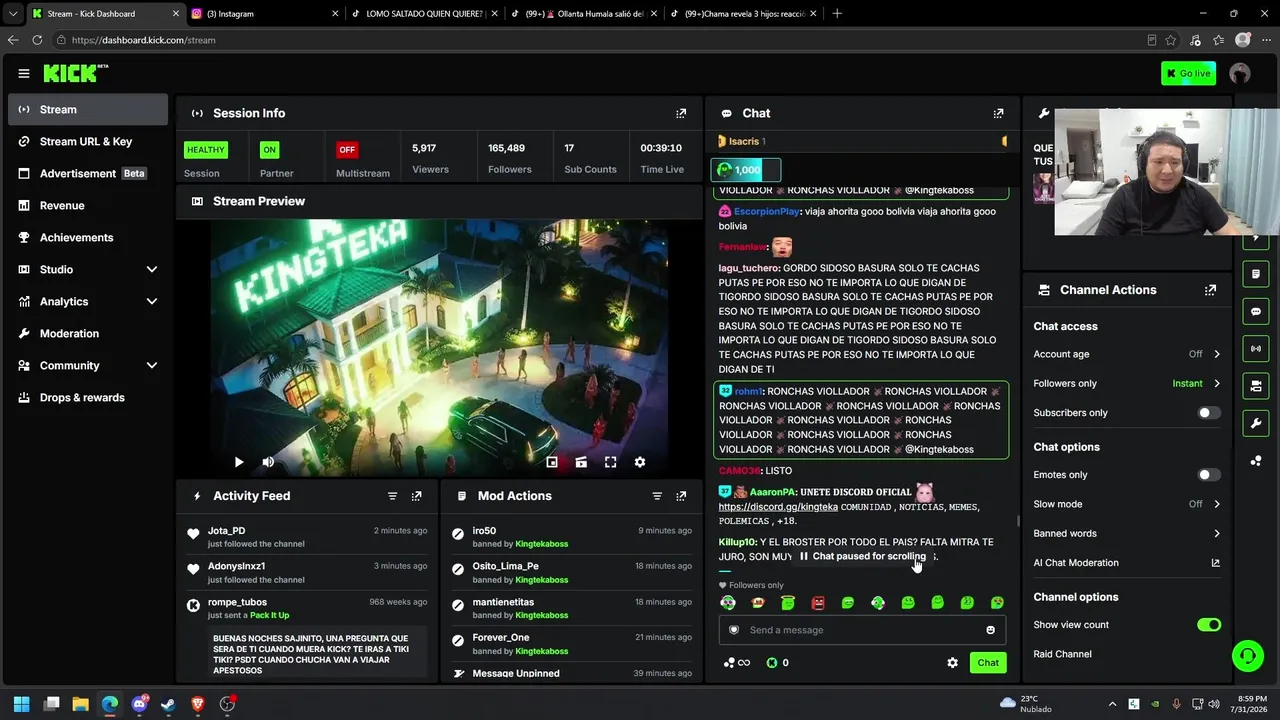Open the emoji picker in chat input
Viewport: 1280px width, 720px height.
[x=991, y=630]
